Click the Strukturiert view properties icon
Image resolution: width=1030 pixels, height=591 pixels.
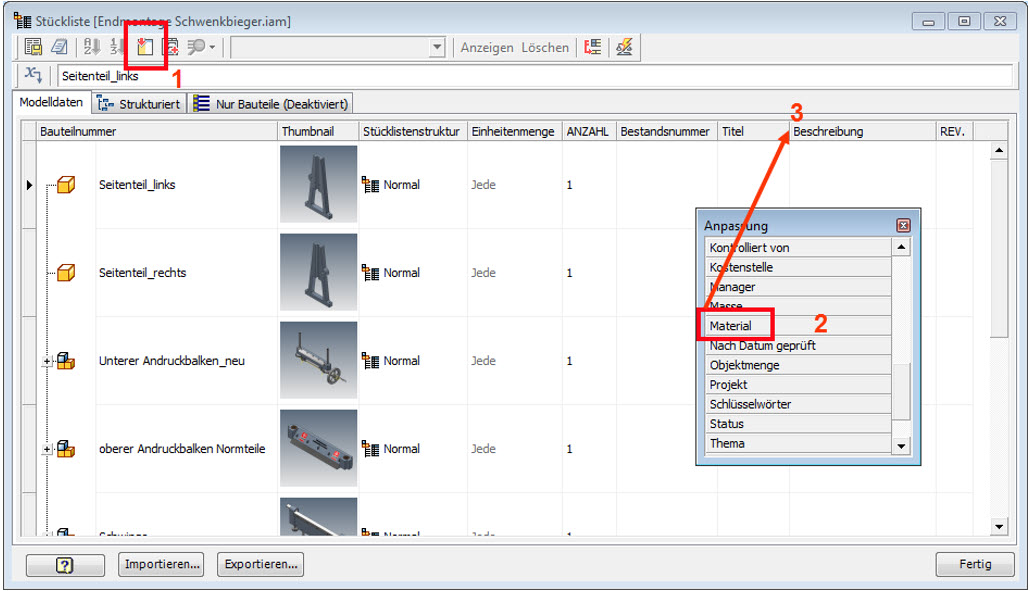point(593,46)
